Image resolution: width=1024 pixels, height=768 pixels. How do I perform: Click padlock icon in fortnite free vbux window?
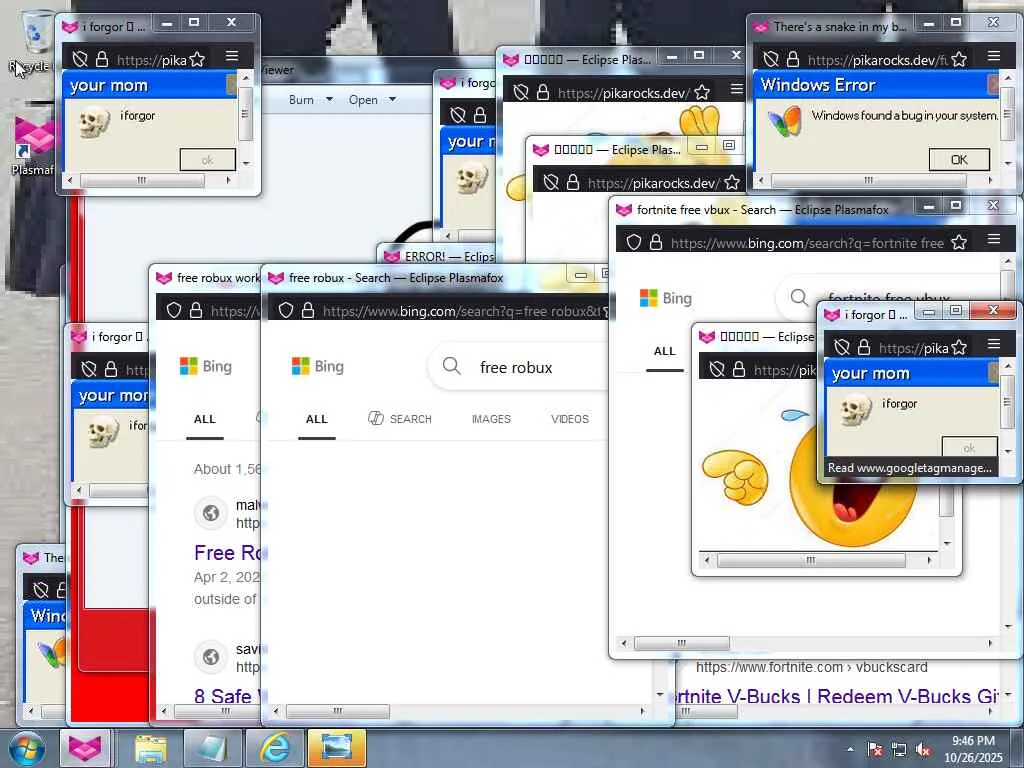(x=656, y=242)
